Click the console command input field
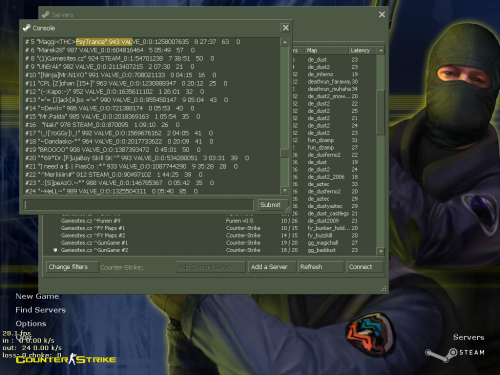The height and width of the screenshot is (375, 500). coord(139,205)
